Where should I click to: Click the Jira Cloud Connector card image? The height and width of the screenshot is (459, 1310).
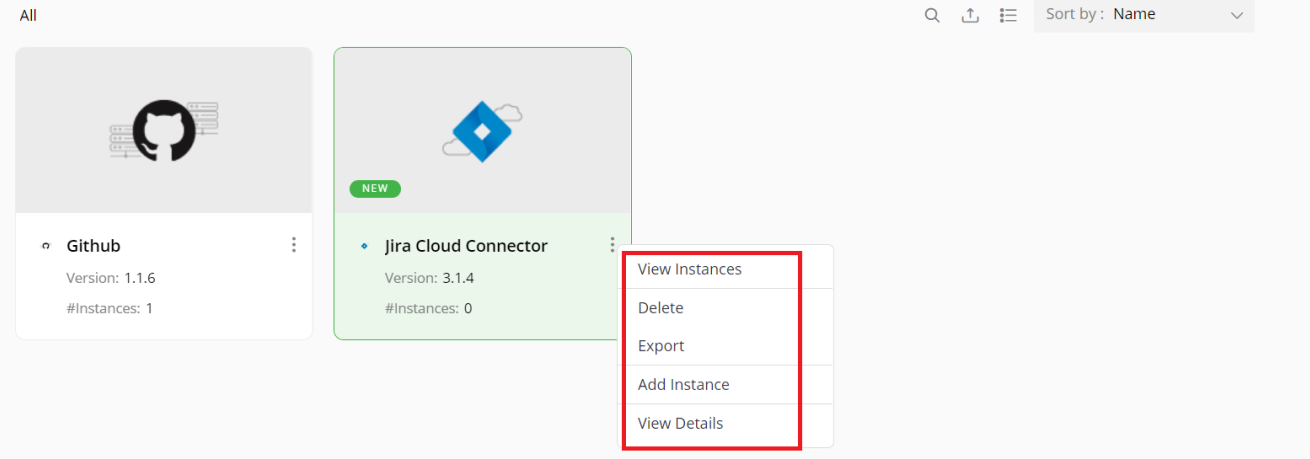tap(483, 131)
